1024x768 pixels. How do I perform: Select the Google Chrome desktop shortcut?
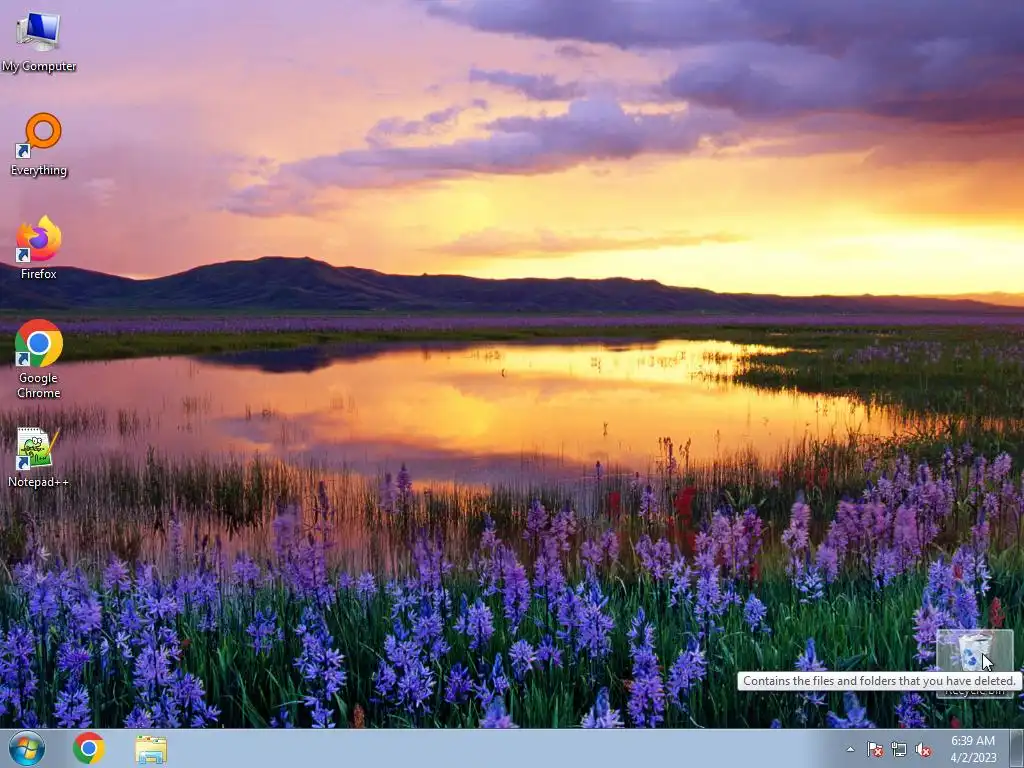[x=39, y=359]
